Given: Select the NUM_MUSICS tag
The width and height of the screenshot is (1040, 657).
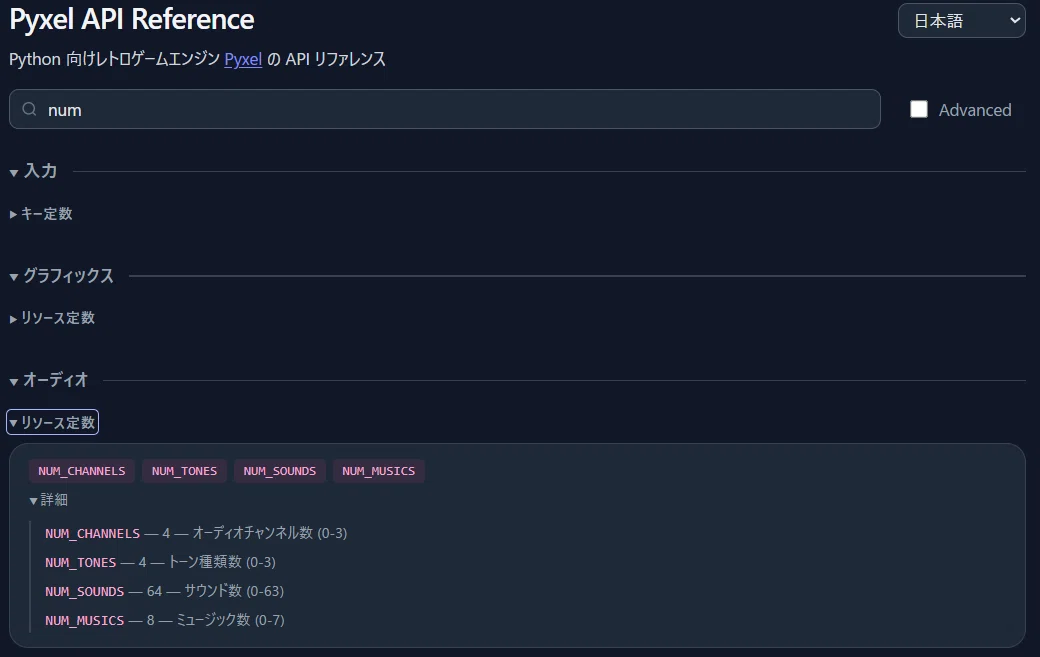Looking at the screenshot, I should click(379, 471).
